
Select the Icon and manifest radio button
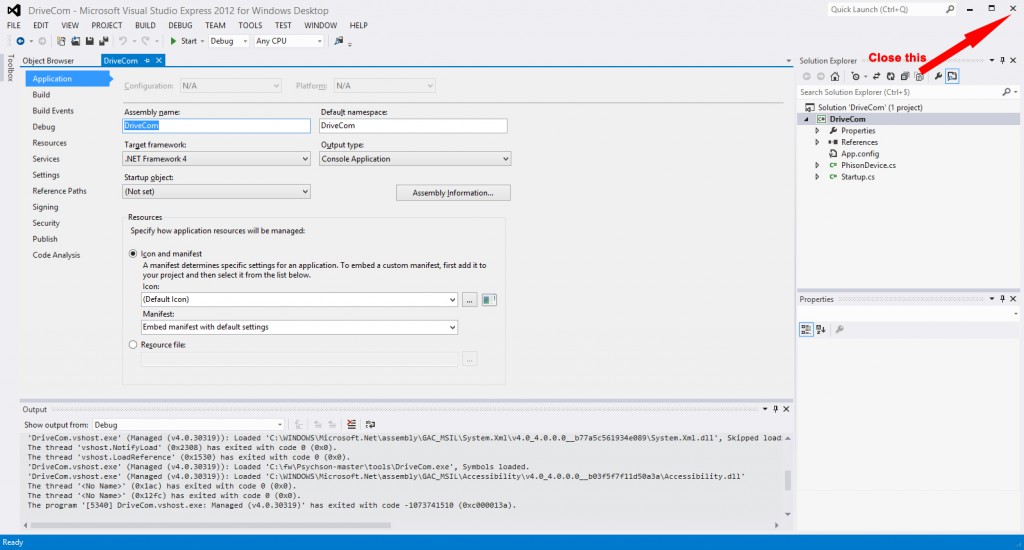133,253
